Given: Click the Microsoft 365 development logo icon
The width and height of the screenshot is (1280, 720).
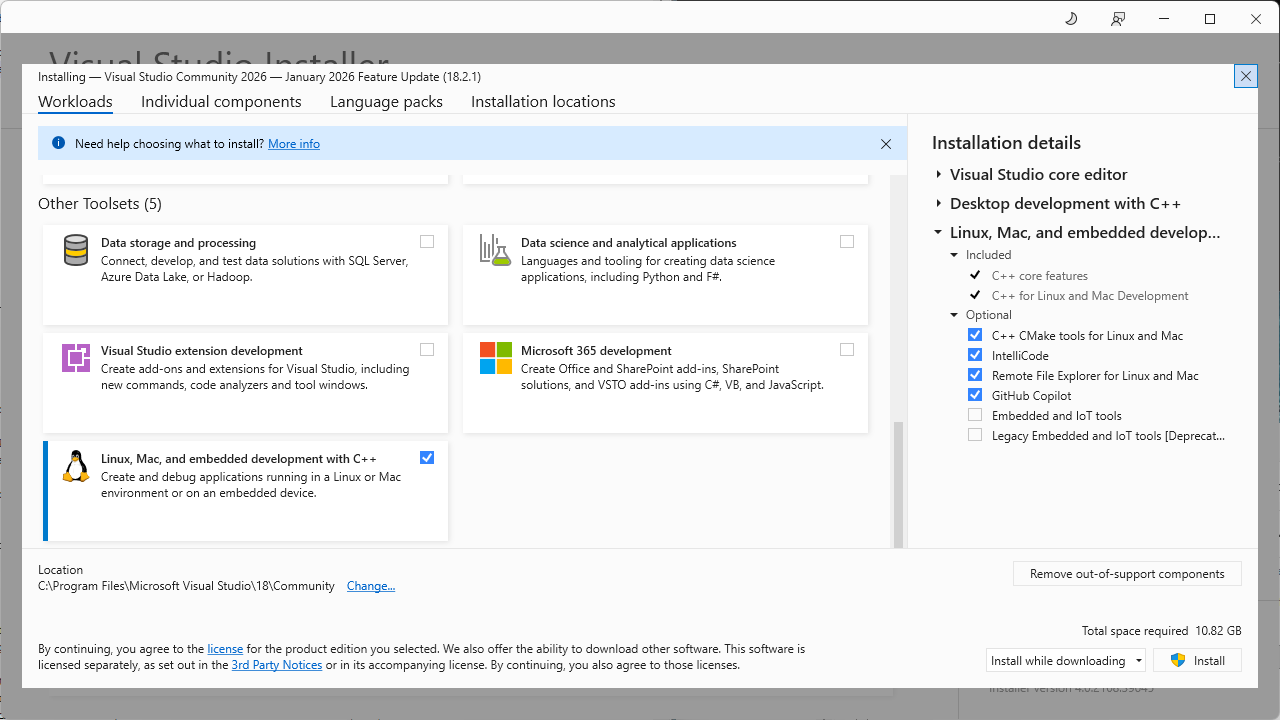Looking at the screenshot, I should click(495, 357).
